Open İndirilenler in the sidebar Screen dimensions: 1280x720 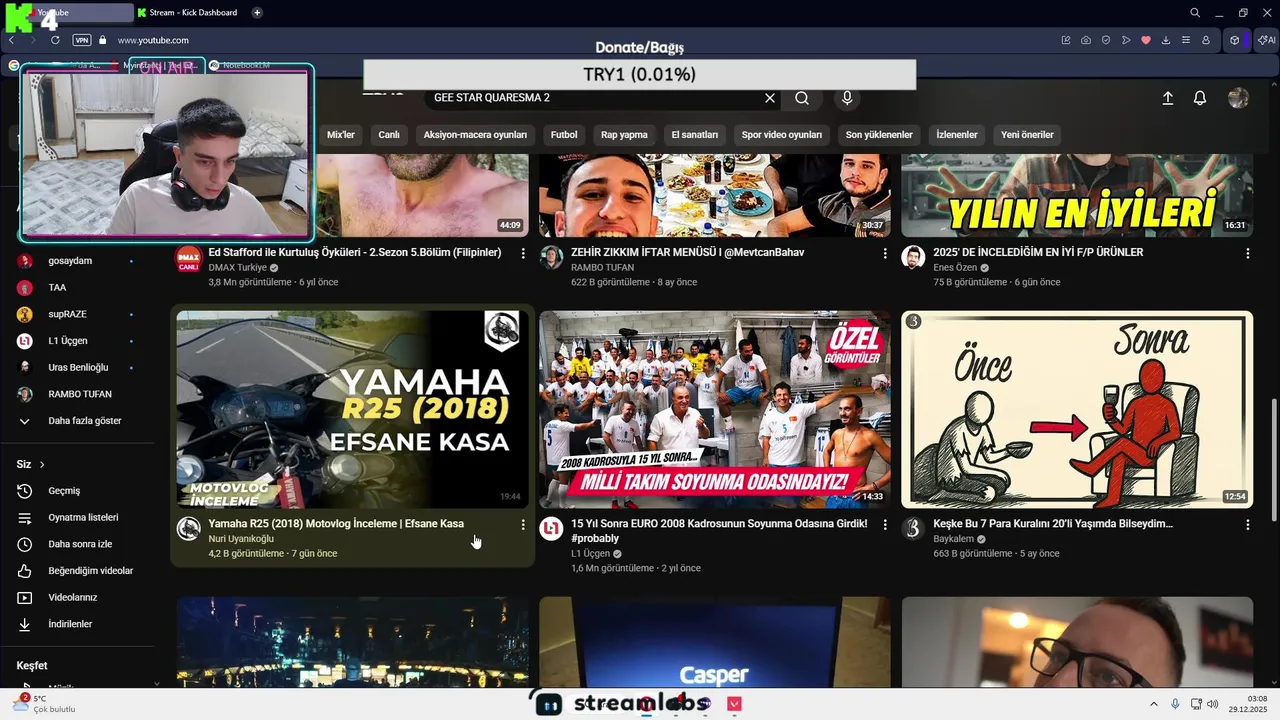tap(70, 624)
